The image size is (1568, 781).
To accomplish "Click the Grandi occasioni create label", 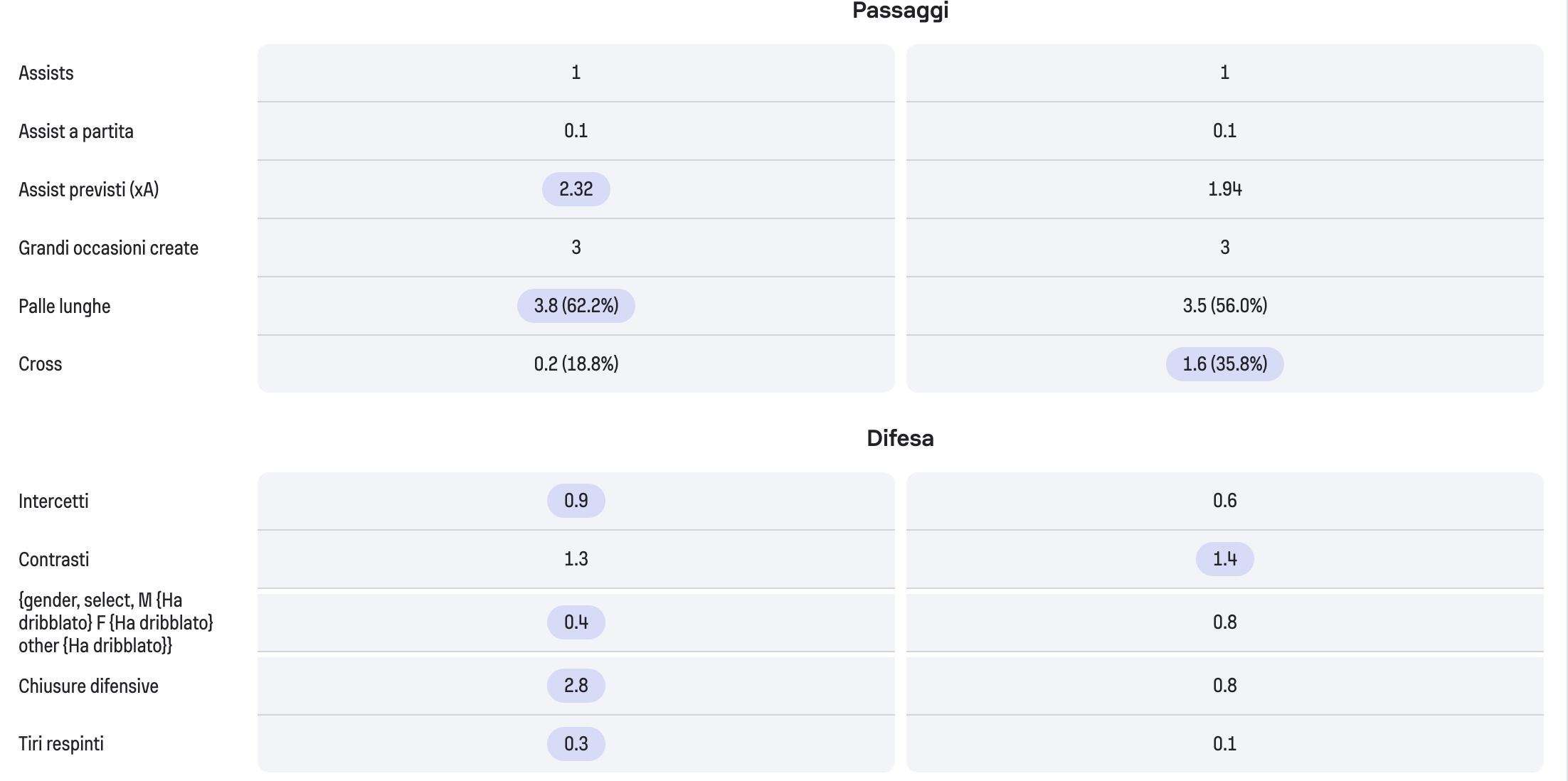I will click(x=108, y=248).
